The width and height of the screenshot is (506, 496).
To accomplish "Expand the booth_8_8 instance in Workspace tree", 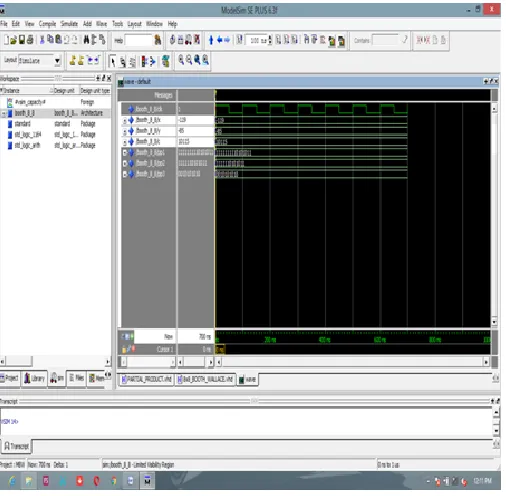I will pos(3,114).
